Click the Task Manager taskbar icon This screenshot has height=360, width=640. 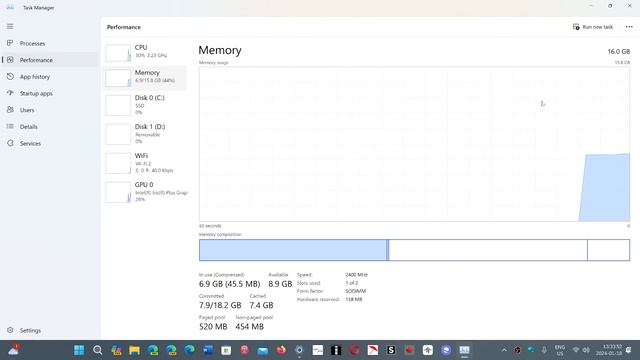(464, 350)
